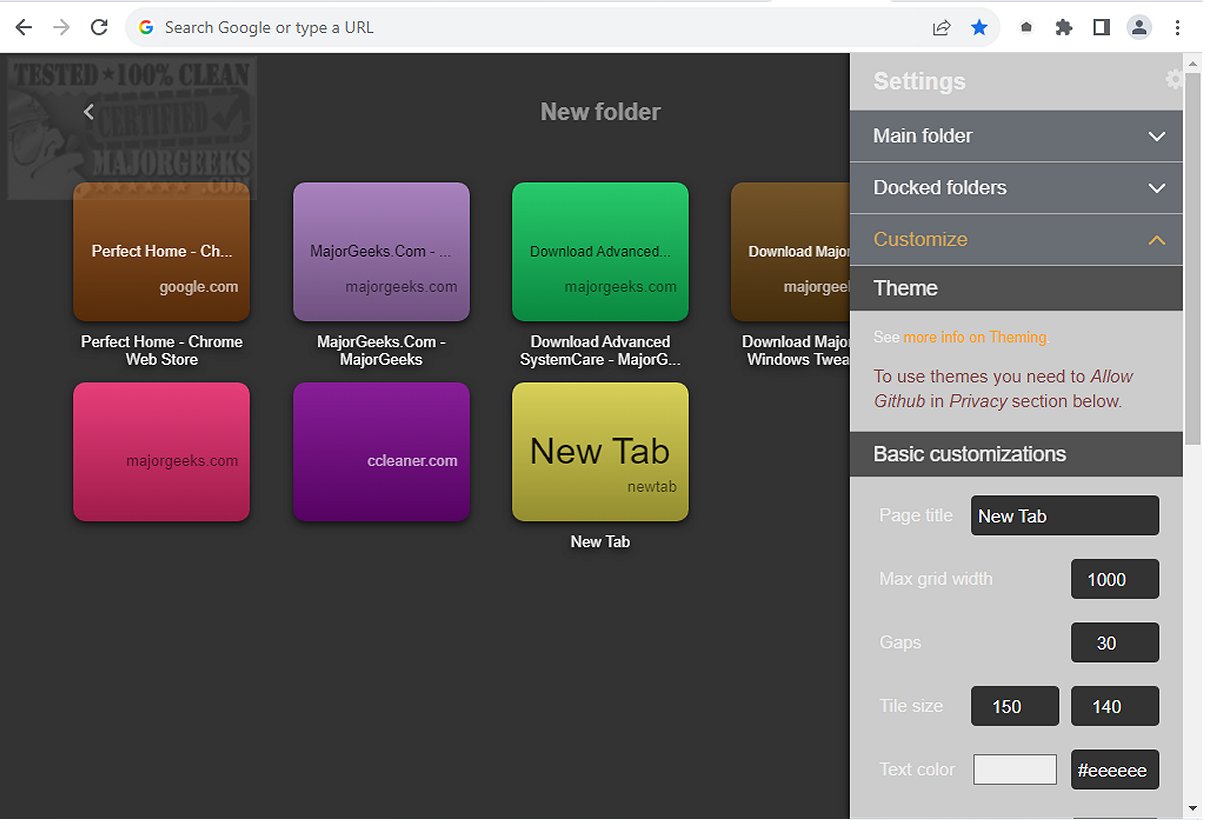Screen dimensions: 1205x820
Task: Open the Text color swatch picker
Action: 1015,769
